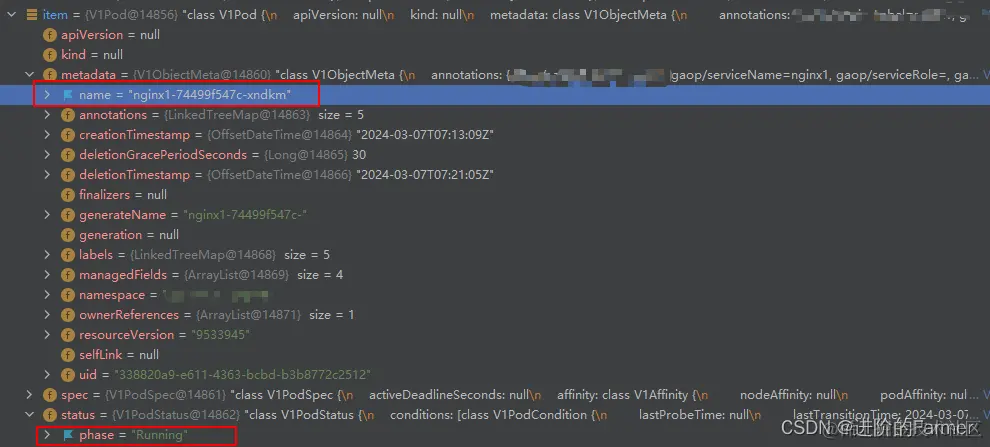Image resolution: width=990 pixels, height=447 pixels.
Task: Click the metadata field icon
Action: [x=49, y=75]
